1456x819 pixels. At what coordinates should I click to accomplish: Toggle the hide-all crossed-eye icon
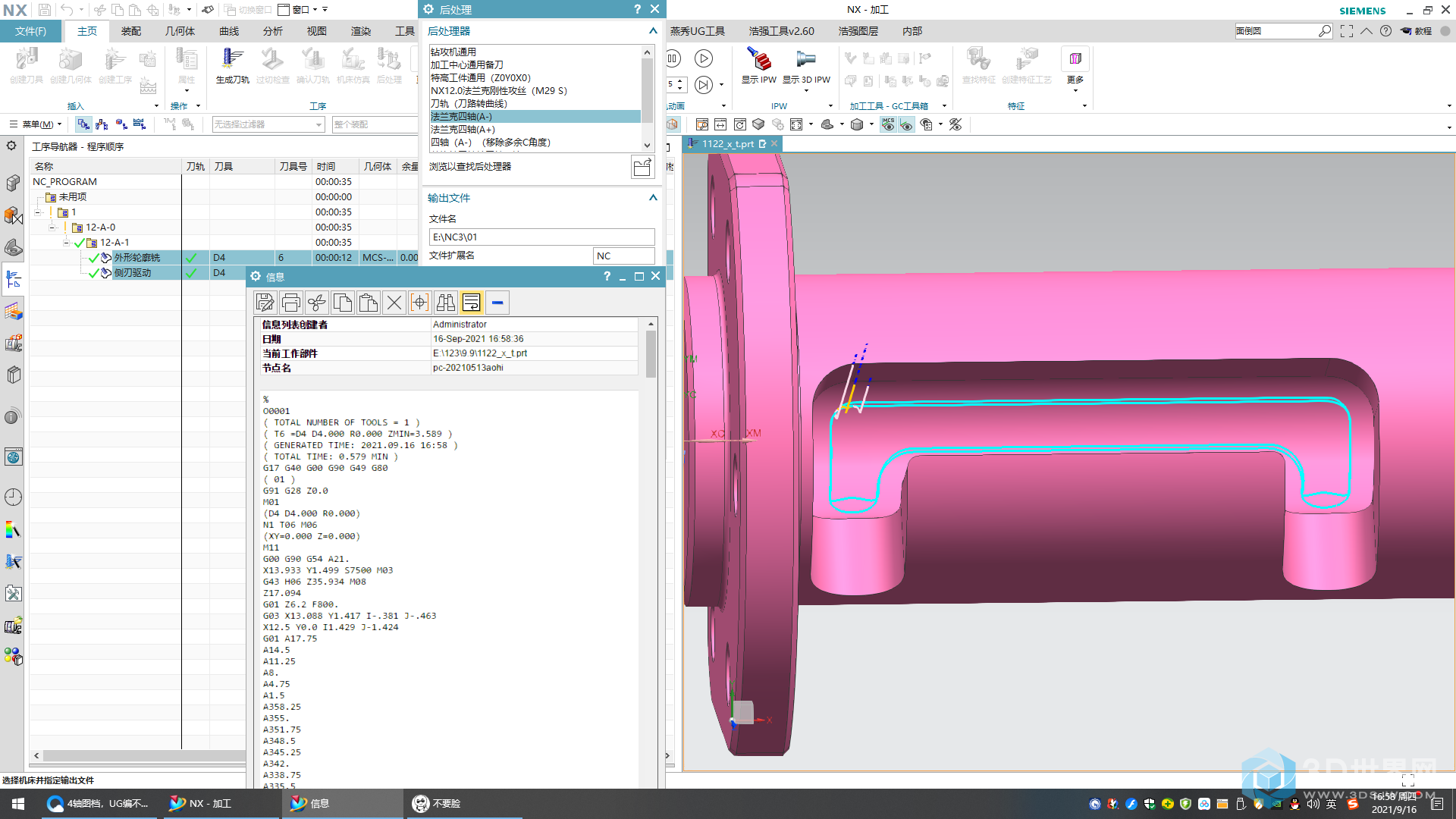955,124
